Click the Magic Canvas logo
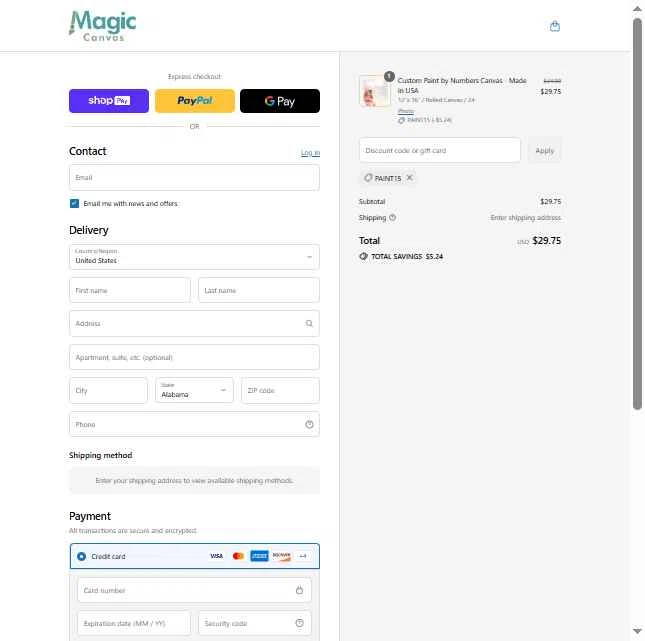This screenshot has width=645, height=641. pyautogui.click(x=102, y=26)
